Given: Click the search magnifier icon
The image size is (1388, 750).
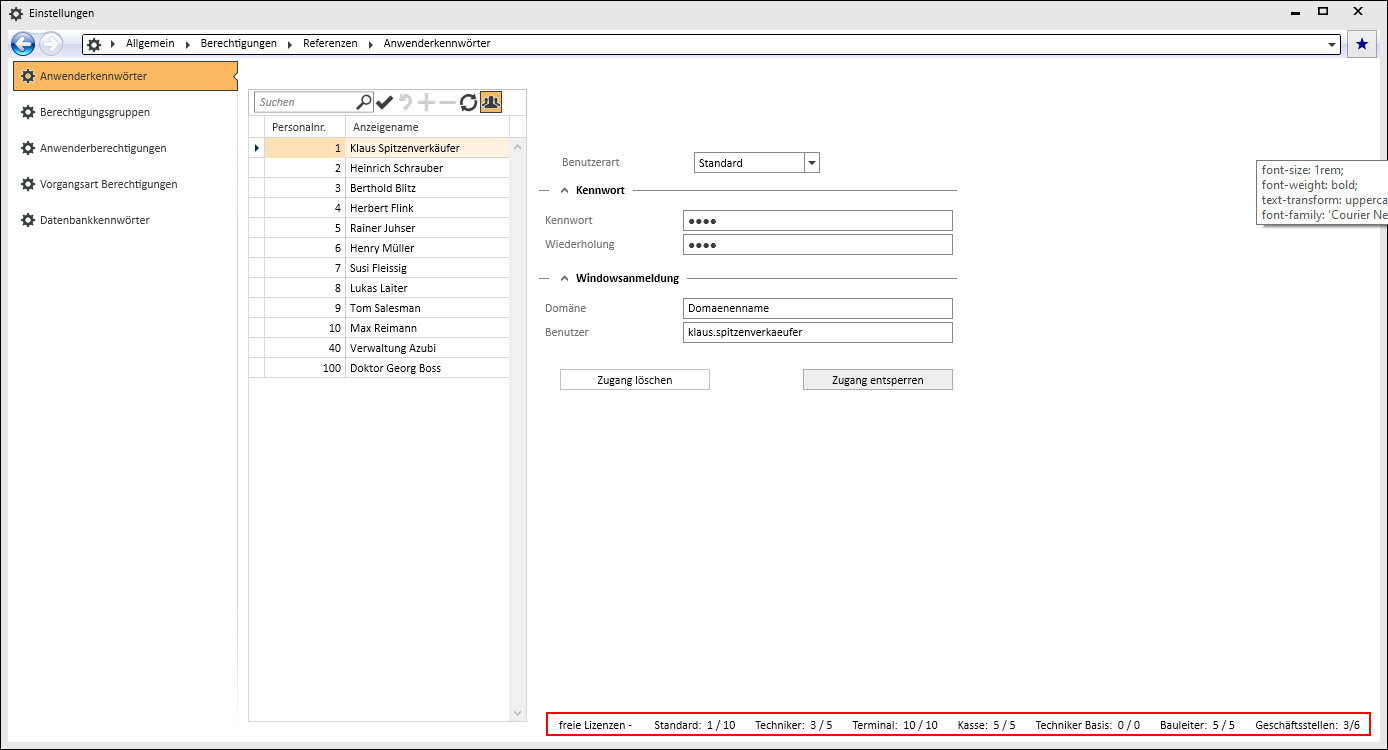Looking at the screenshot, I should click(x=364, y=102).
